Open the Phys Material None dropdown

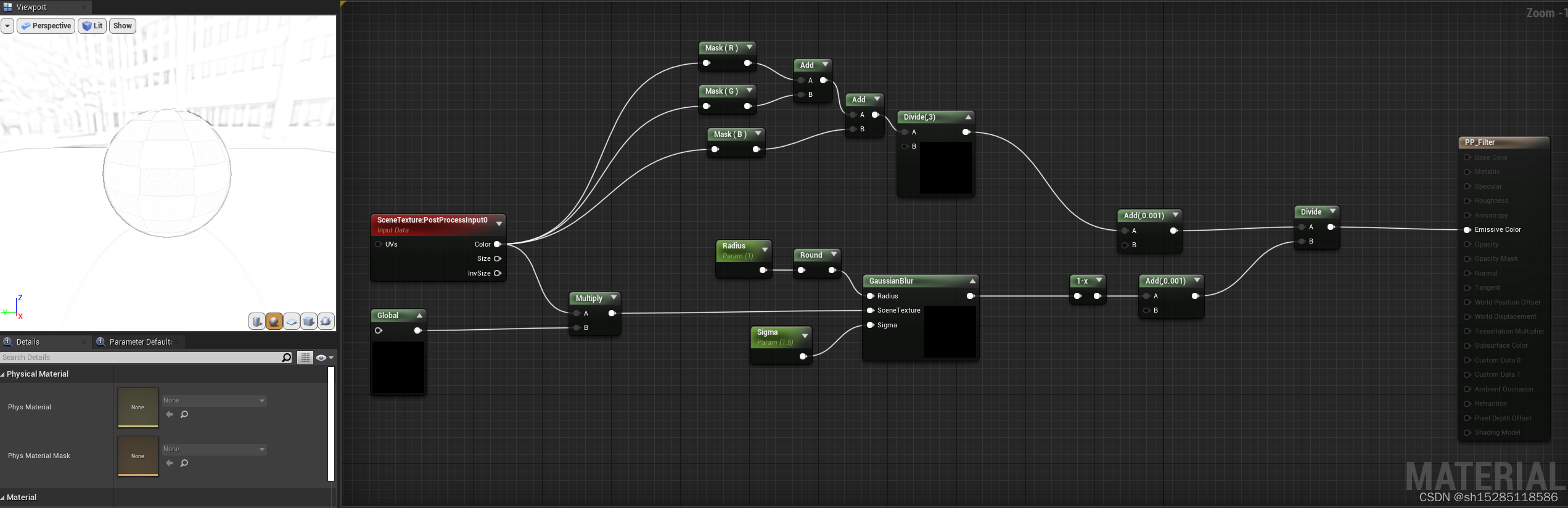click(214, 400)
